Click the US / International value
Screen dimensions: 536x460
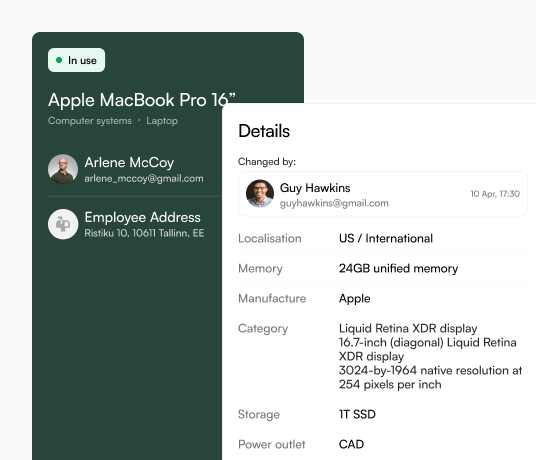pyautogui.click(x=386, y=239)
